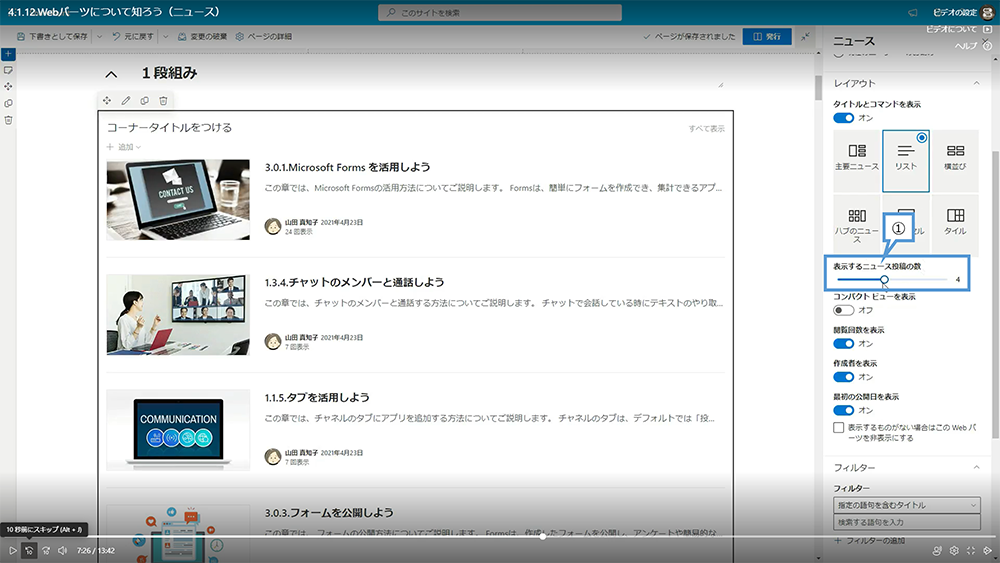The height and width of the screenshot is (563, 1000).
Task: Click 下書きとして保存 in the toolbar
Action: point(52,36)
